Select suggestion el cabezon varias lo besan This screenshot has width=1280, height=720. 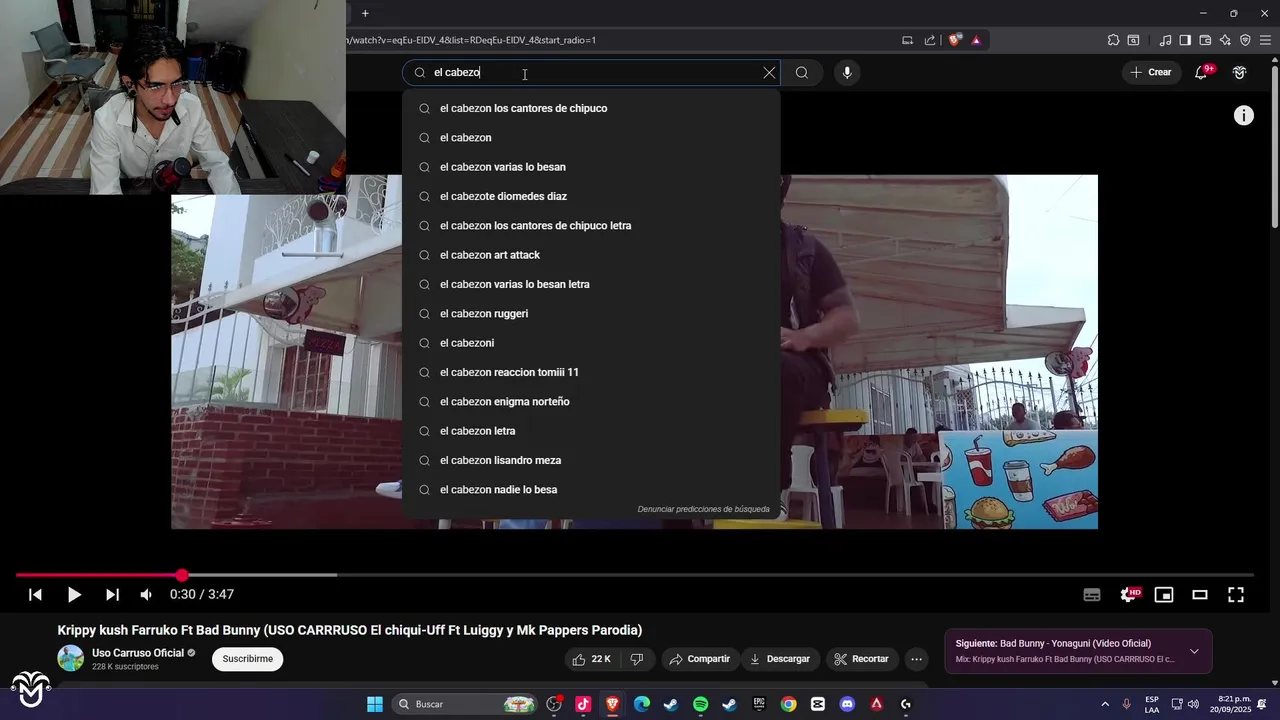(x=591, y=167)
